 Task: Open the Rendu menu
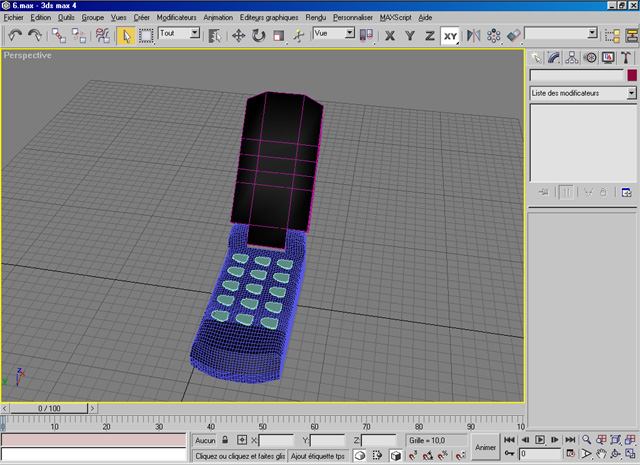(x=314, y=18)
